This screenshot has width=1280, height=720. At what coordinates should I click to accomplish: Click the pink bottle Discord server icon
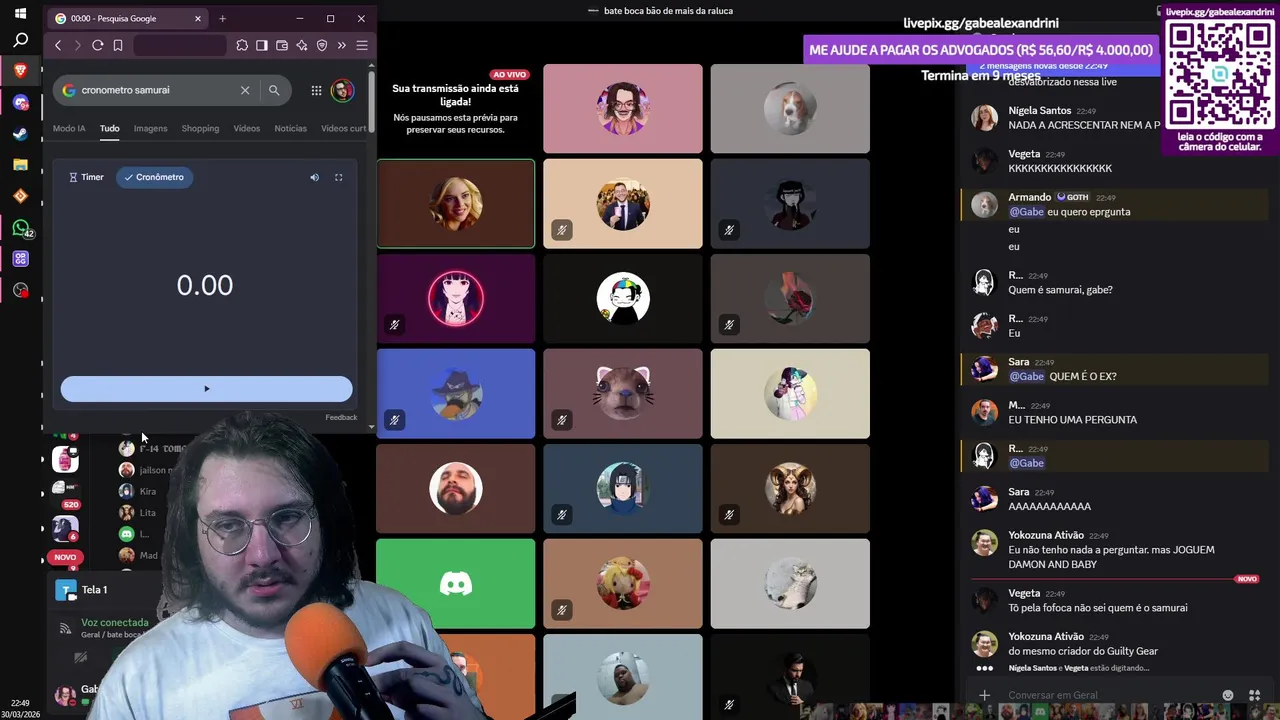pyautogui.click(x=65, y=459)
